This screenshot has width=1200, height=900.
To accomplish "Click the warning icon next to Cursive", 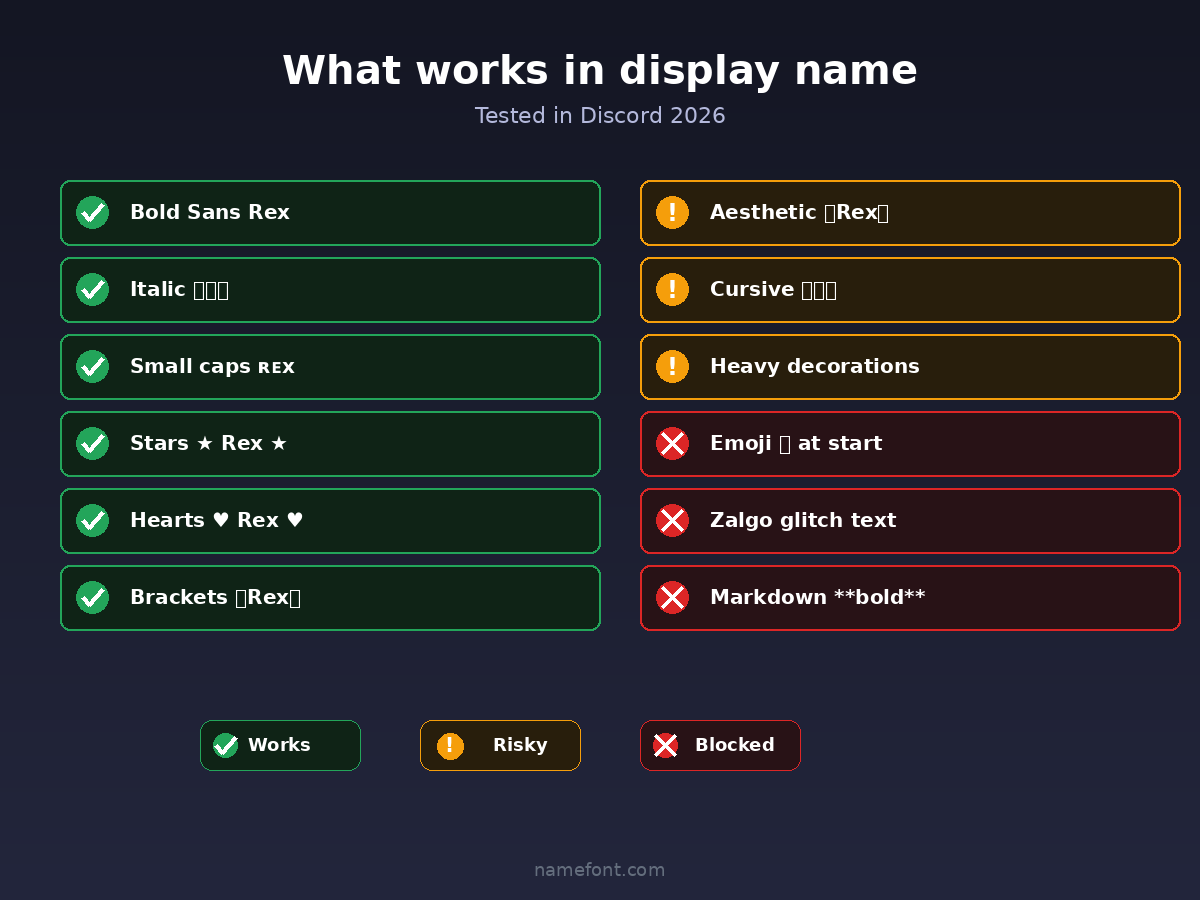I will 672,290.
